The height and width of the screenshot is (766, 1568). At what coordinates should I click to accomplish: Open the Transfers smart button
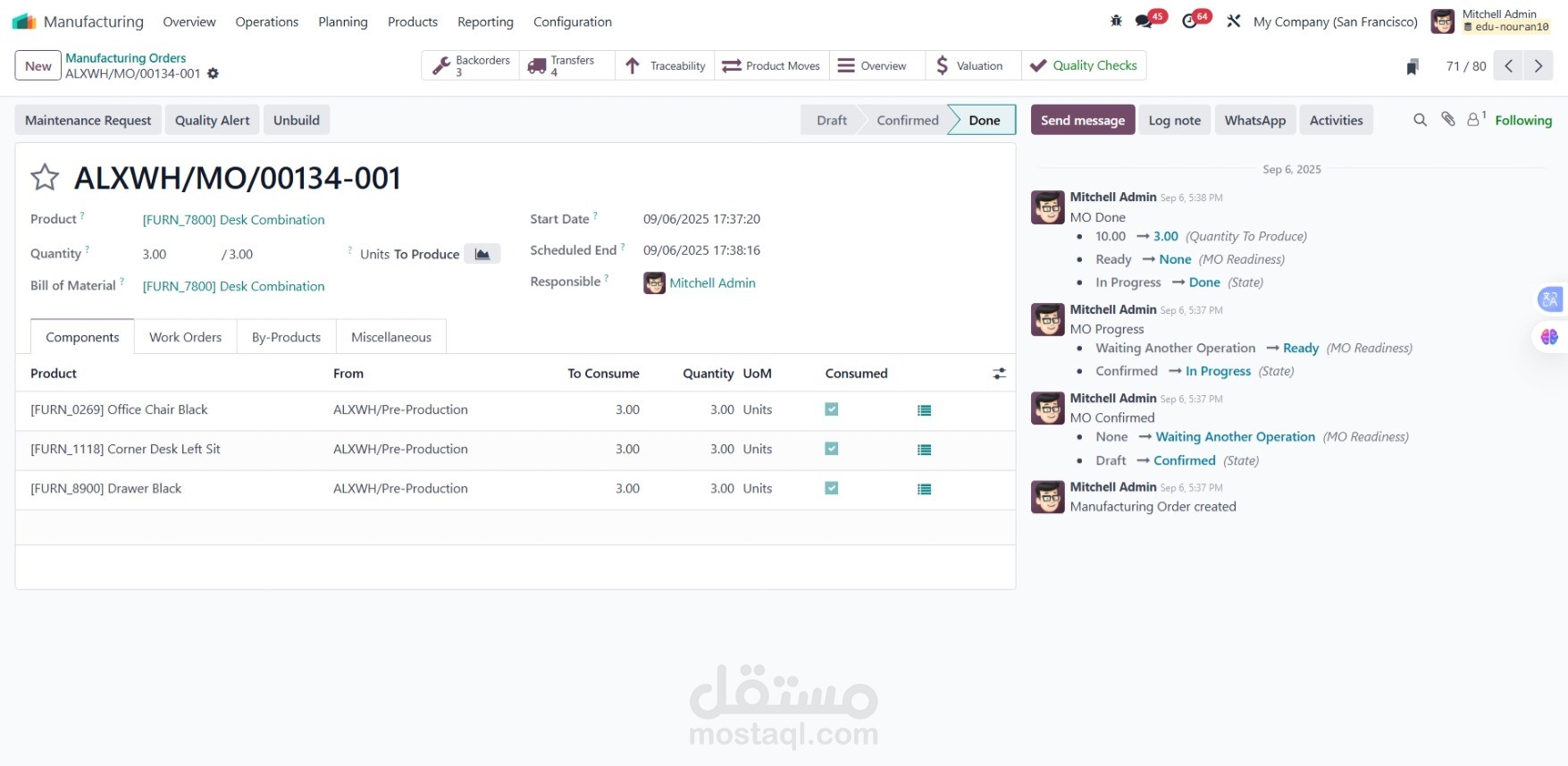coord(567,66)
